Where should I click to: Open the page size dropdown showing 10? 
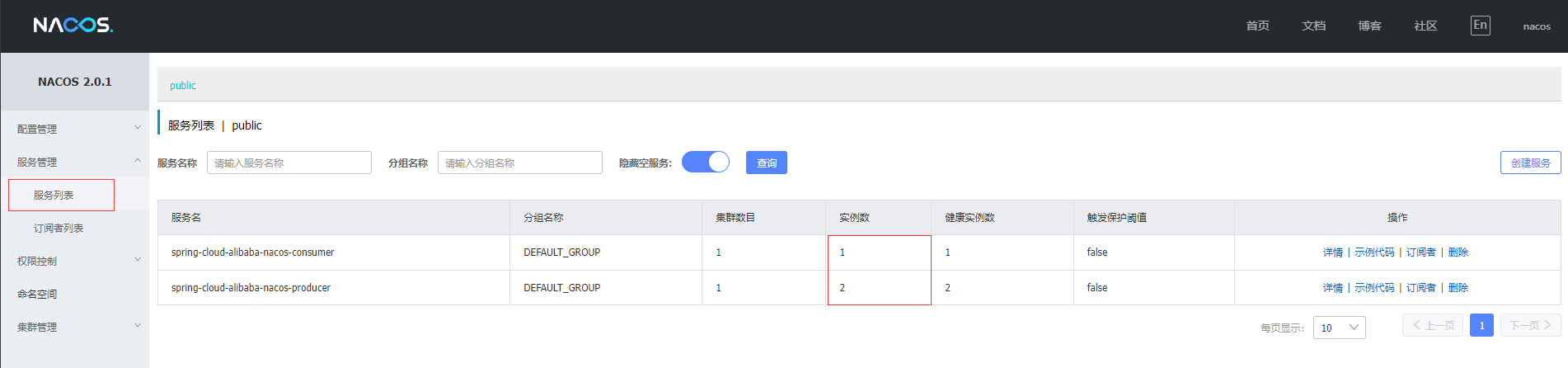(x=1340, y=328)
